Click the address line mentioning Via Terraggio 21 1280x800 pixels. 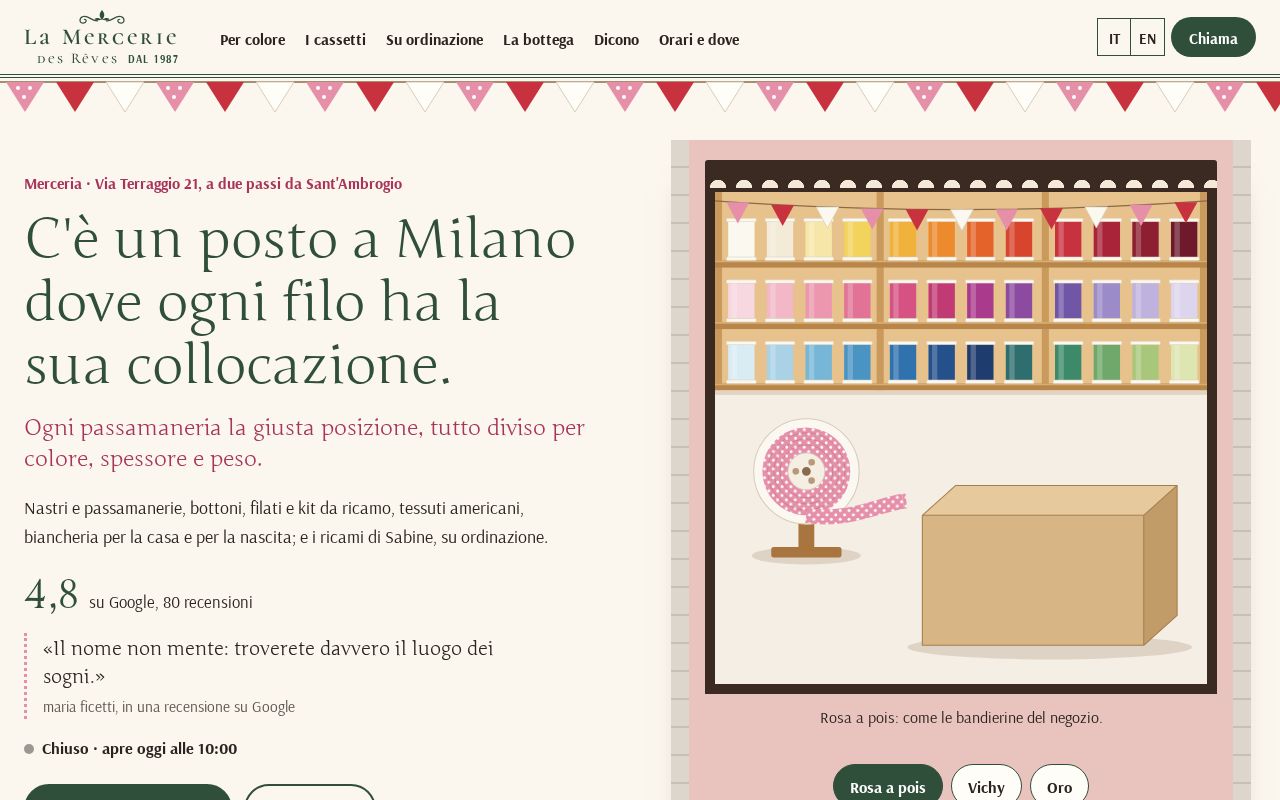click(213, 183)
